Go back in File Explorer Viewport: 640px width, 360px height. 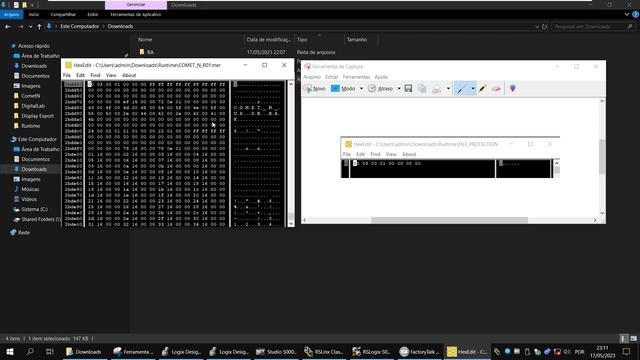pos(8,27)
